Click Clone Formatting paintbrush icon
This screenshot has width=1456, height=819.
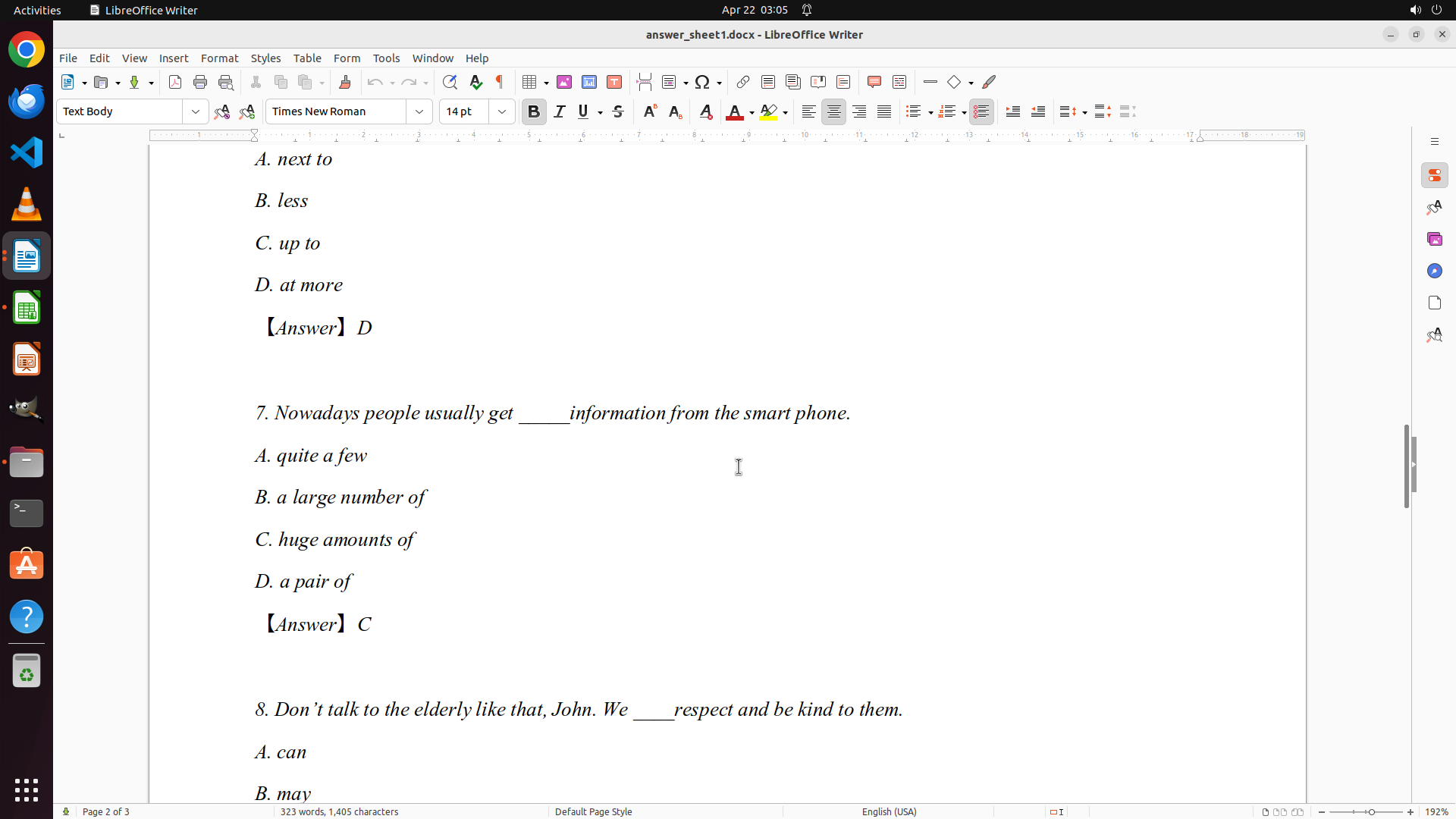pyautogui.click(x=345, y=82)
